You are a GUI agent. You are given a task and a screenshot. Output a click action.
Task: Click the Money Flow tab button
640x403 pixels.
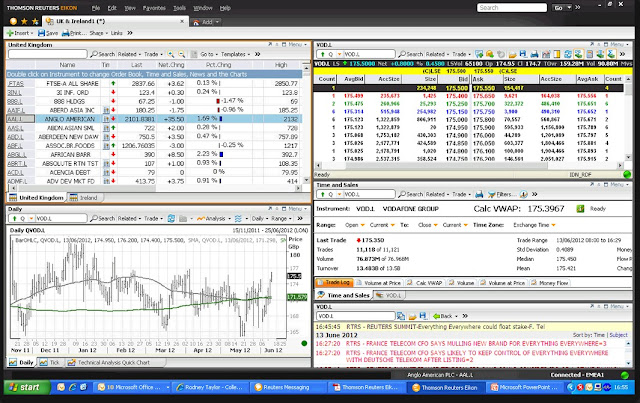(x=549, y=283)
